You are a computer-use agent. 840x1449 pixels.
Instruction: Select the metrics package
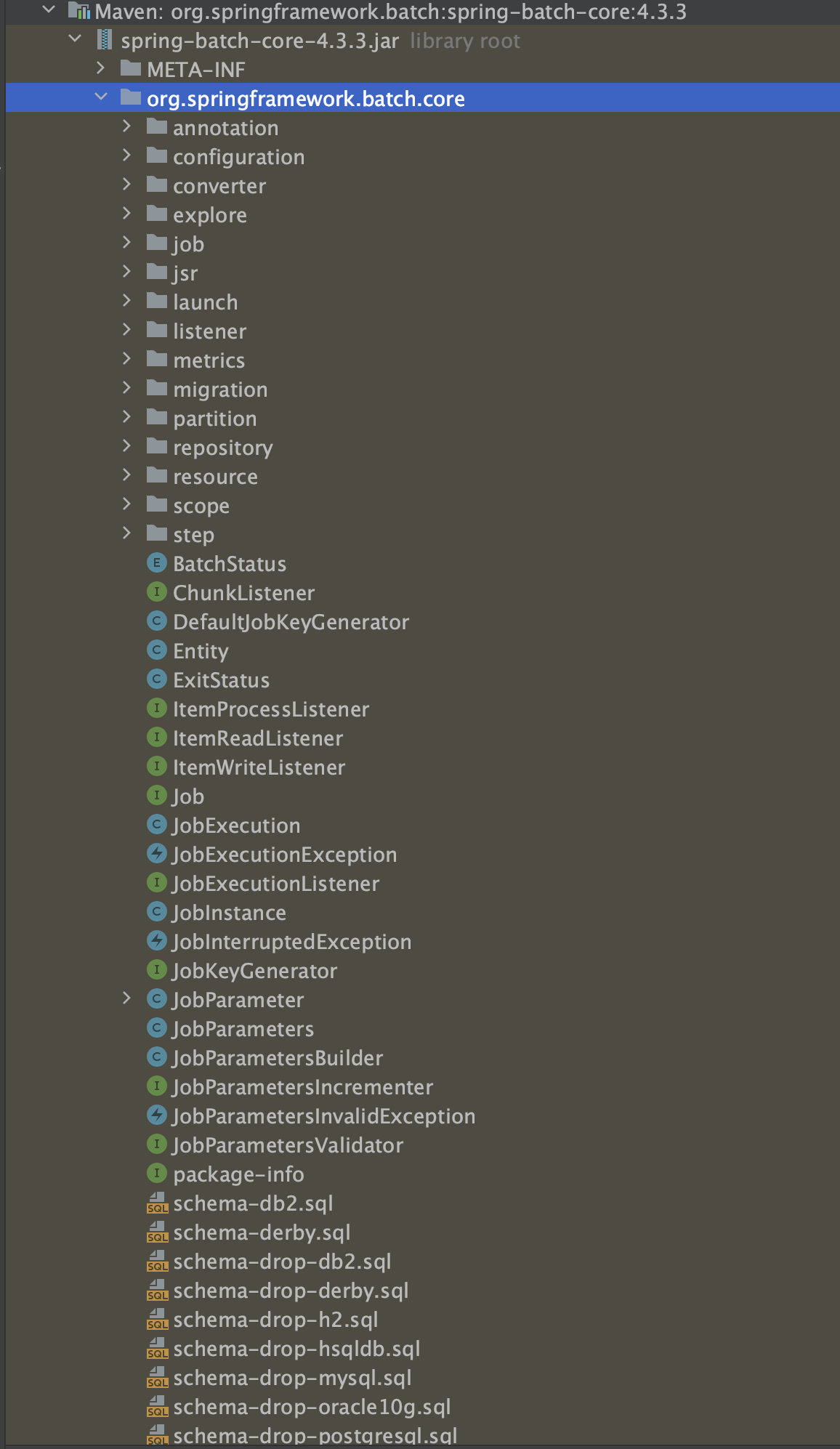coord(209,360)
